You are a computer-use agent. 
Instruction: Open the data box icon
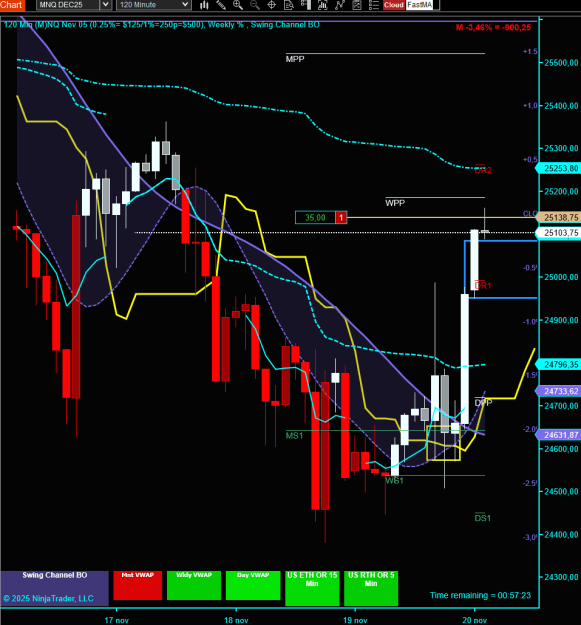289,5
